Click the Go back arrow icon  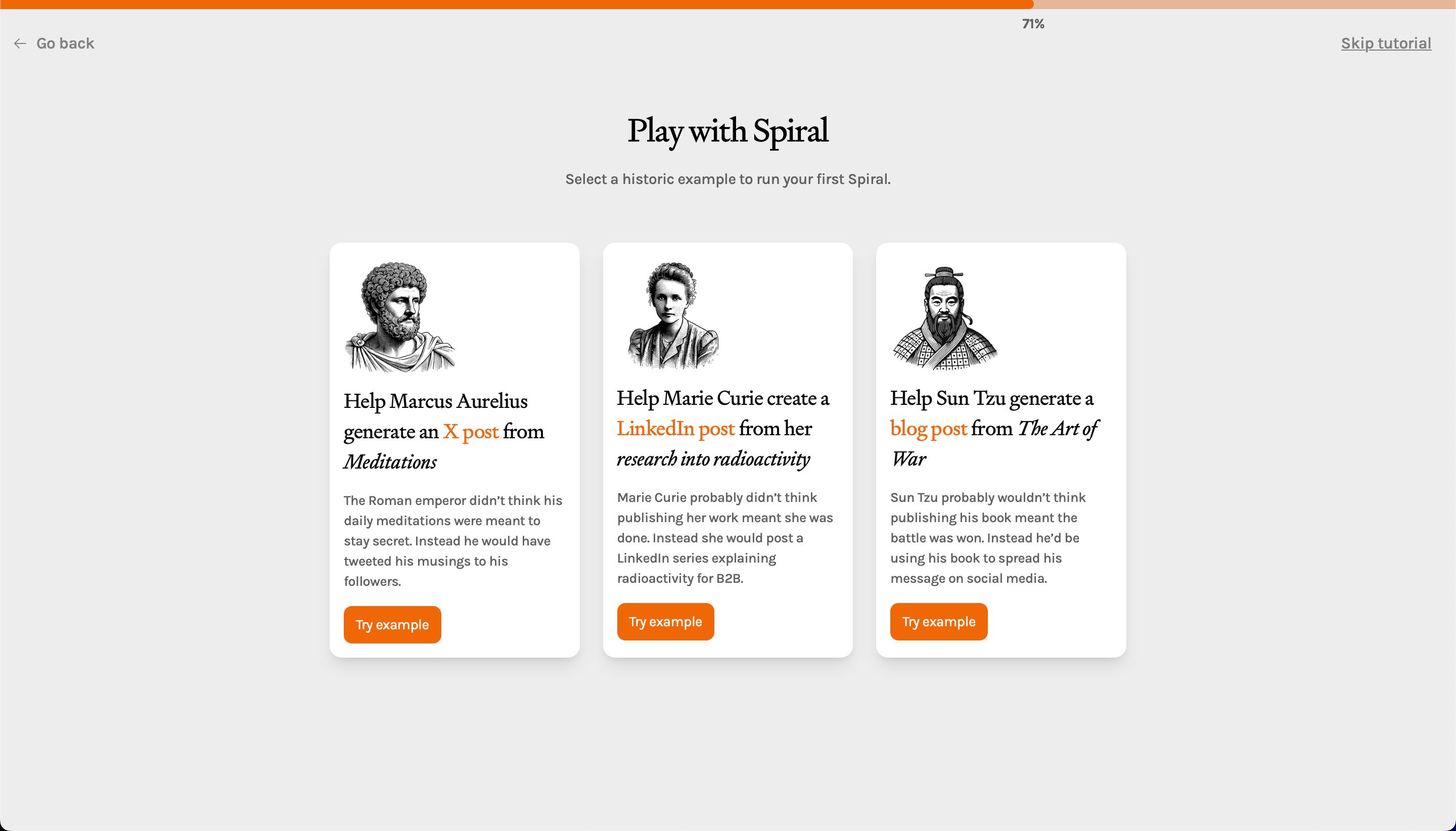21,43
